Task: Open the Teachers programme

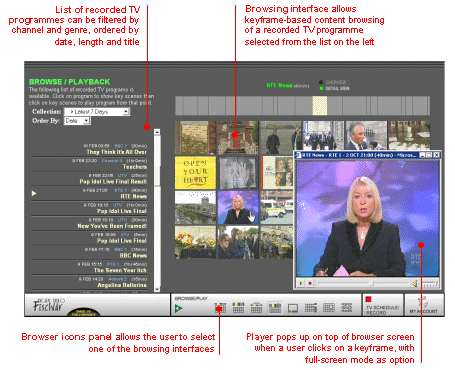Action: click(x=134, y=167)
